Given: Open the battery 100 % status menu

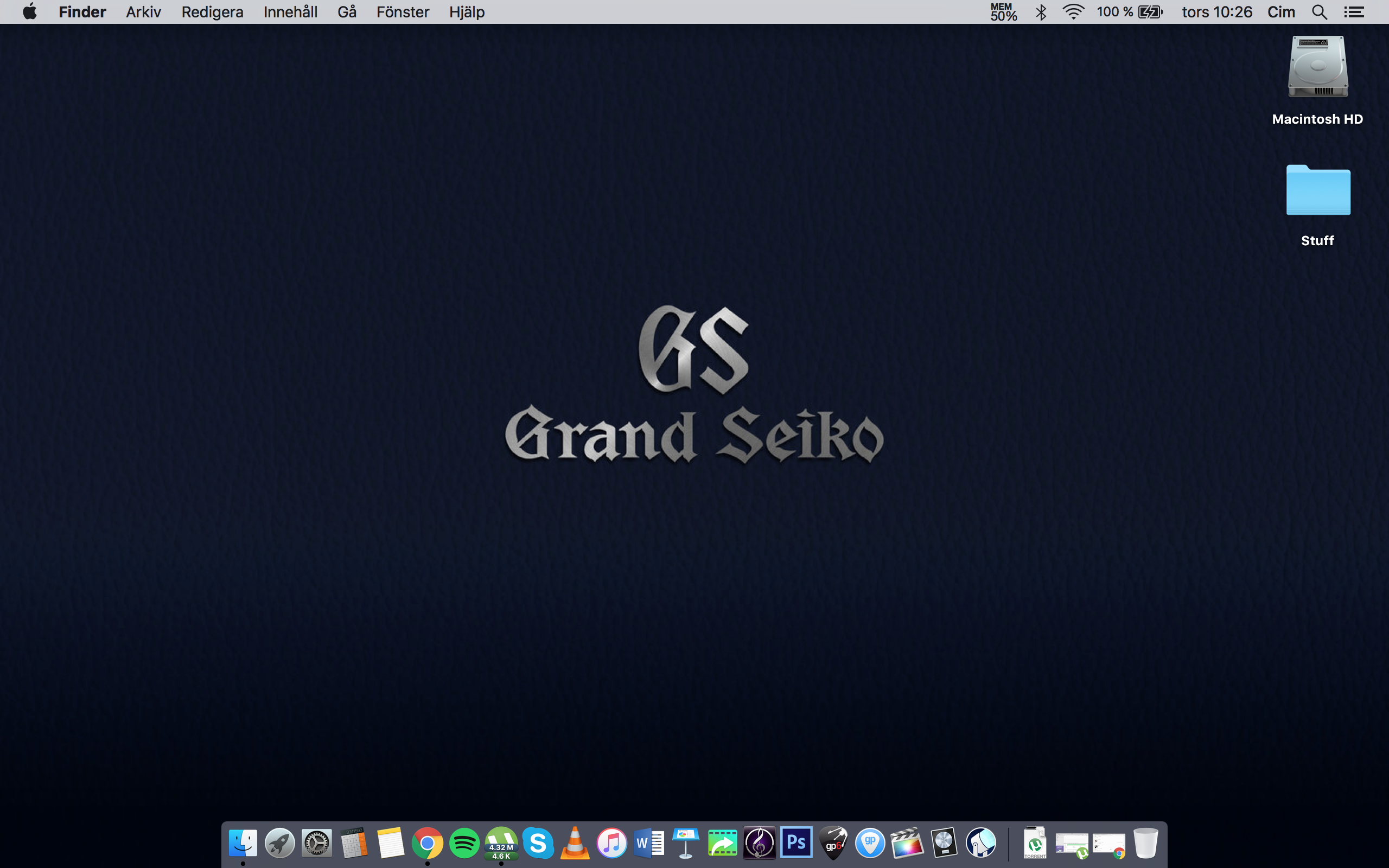Looking at the screenshot, I should 1130,11.
